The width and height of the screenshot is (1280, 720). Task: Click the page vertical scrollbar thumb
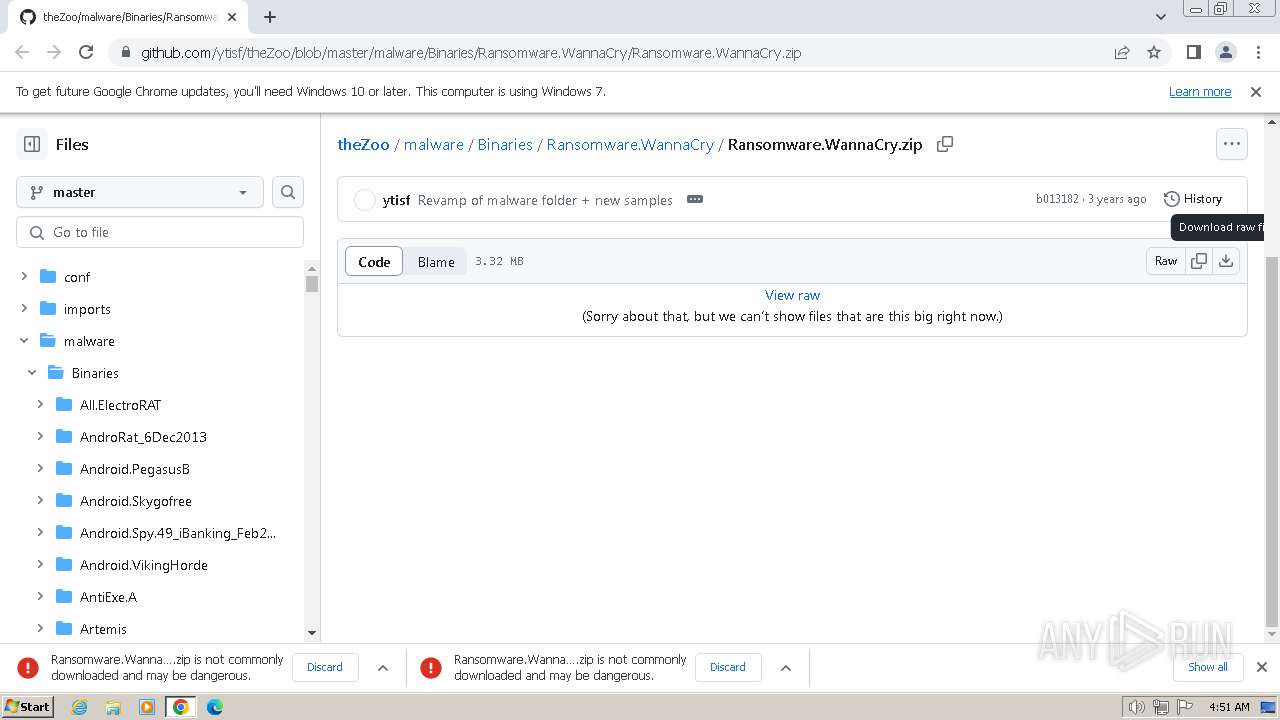click(1272, 440)
